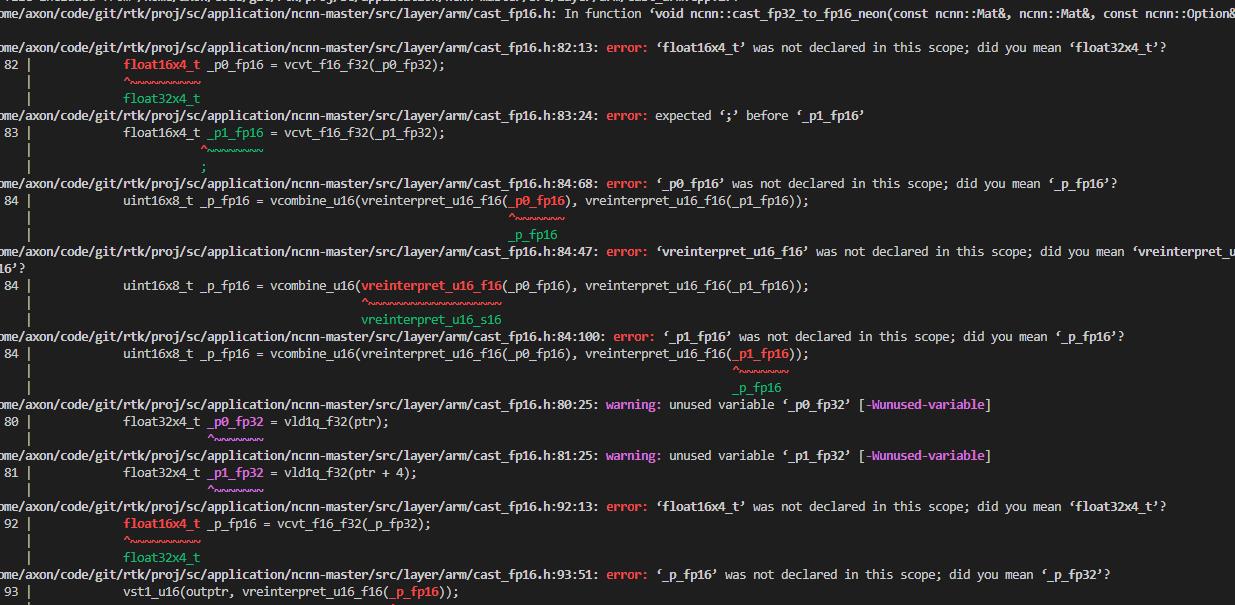
Task: Click 'expected ';' before' error message text
Action: pyautogui.click(x=722, y=115)
